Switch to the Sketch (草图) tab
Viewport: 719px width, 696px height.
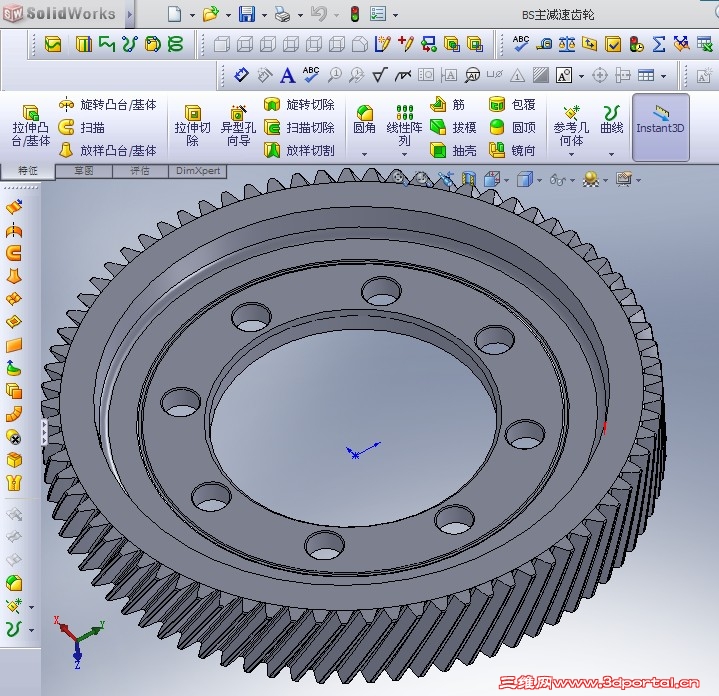83,171
